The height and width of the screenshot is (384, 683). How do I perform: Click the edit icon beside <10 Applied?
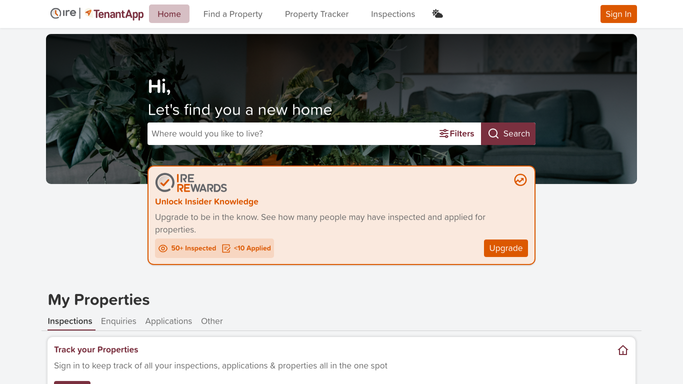(x=226, y=248)
